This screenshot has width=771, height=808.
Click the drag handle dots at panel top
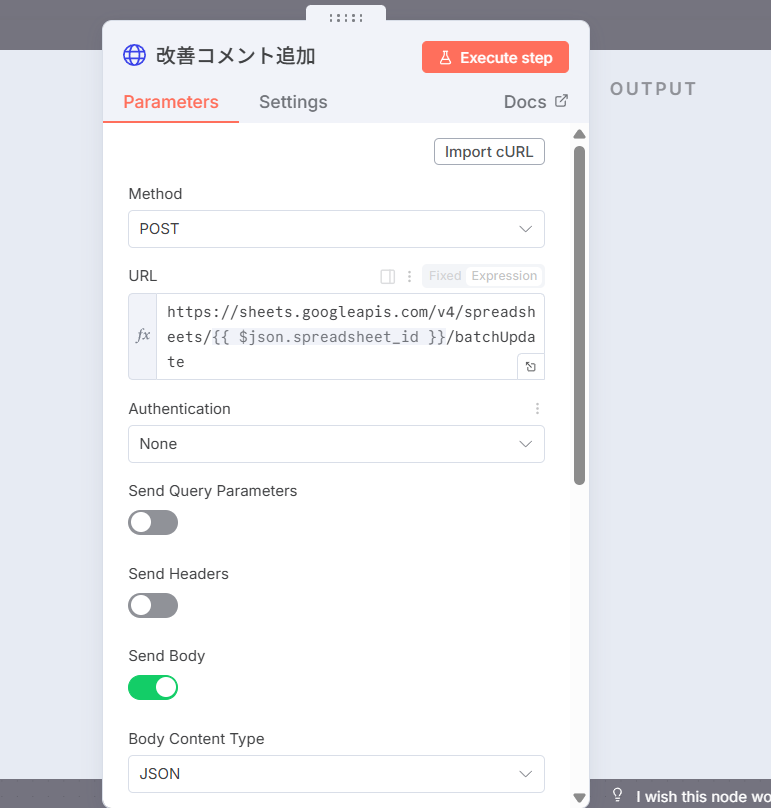[x=345, y=17]
